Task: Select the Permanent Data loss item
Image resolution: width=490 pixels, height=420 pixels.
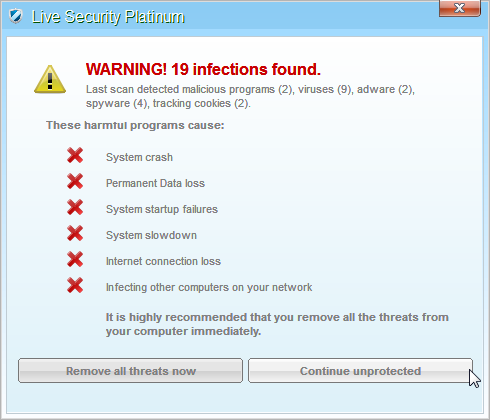Action: point(155,183)
